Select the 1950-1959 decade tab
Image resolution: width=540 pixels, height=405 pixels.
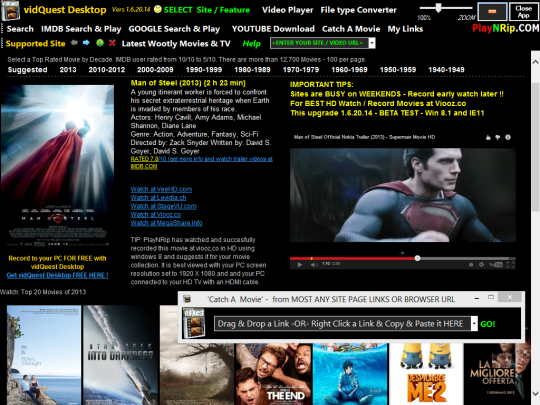click(x=398, y=70)
